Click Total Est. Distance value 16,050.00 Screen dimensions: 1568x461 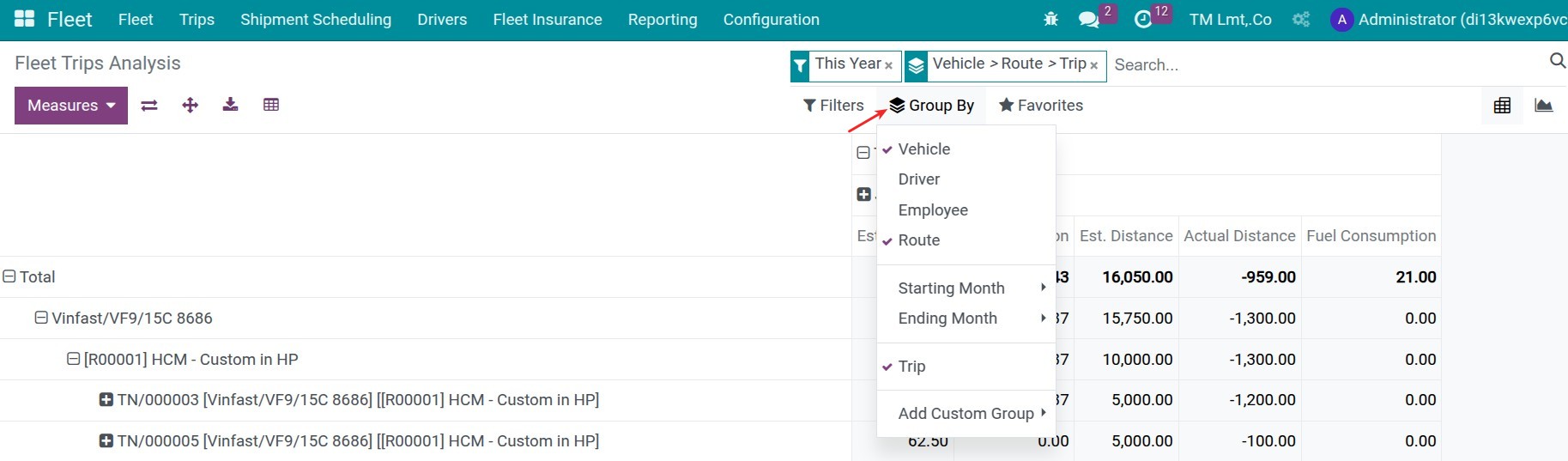coord(1137,276)
